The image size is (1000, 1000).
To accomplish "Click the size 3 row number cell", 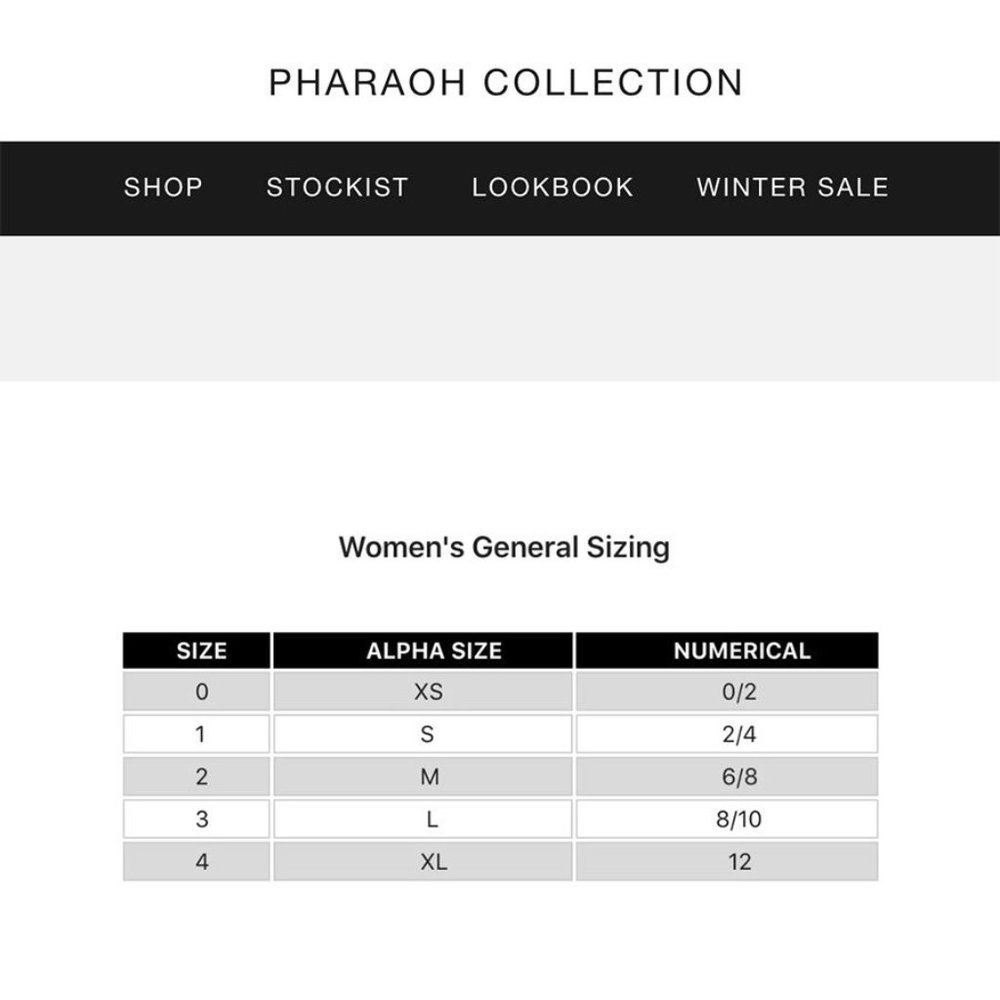I will [196, 819].
